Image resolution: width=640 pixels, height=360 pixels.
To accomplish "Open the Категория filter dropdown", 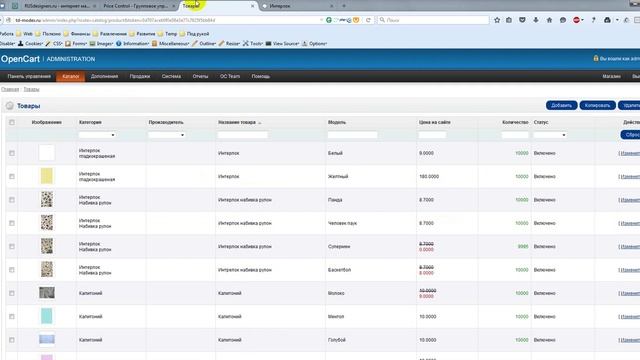I will tap(97, 135).
